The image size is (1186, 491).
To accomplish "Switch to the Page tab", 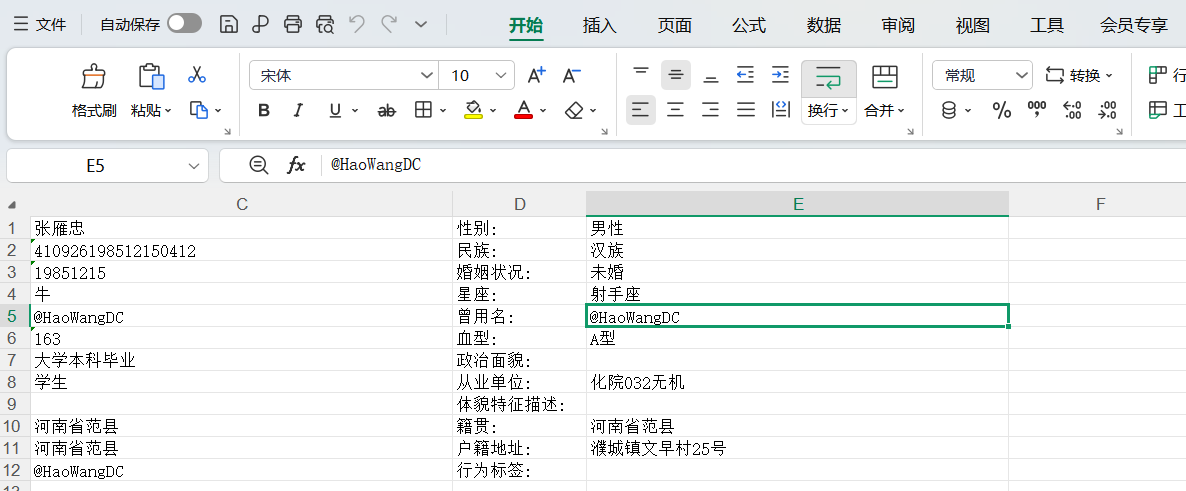I will (675, 26).
